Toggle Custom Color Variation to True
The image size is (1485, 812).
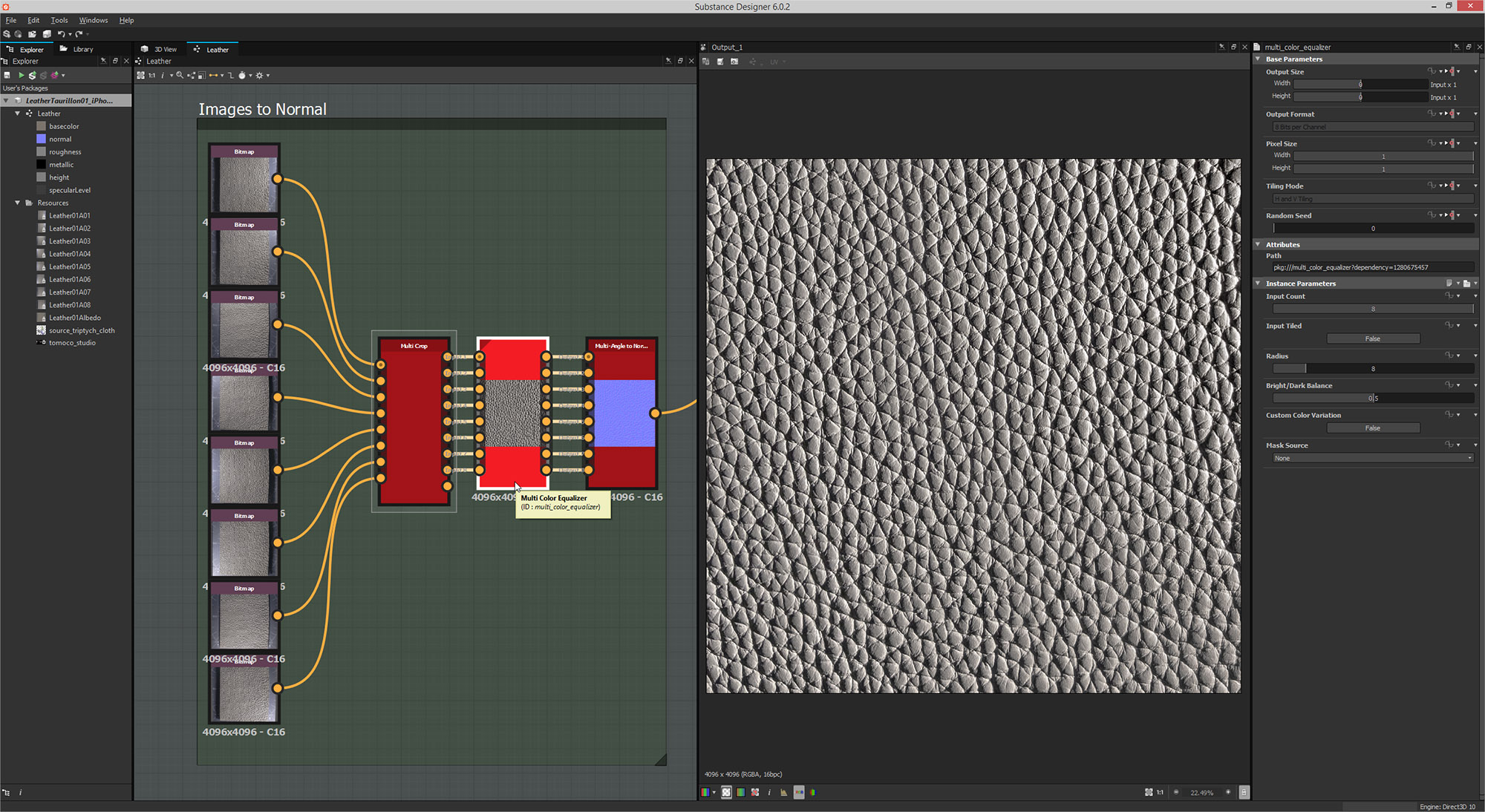click(1373, 428)
